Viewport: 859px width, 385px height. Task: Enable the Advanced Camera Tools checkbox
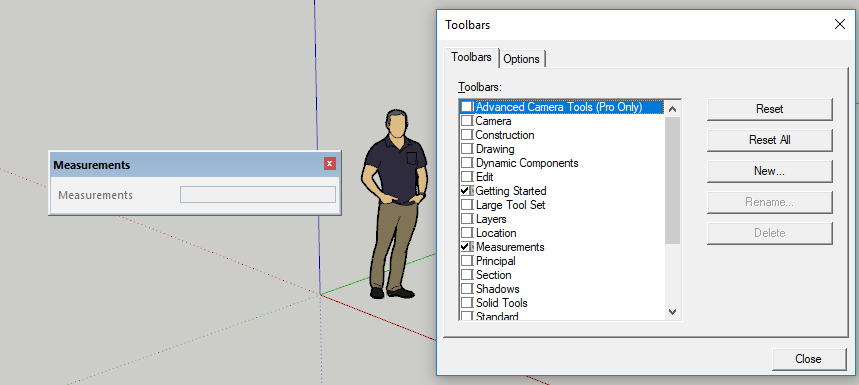(467, 107)
